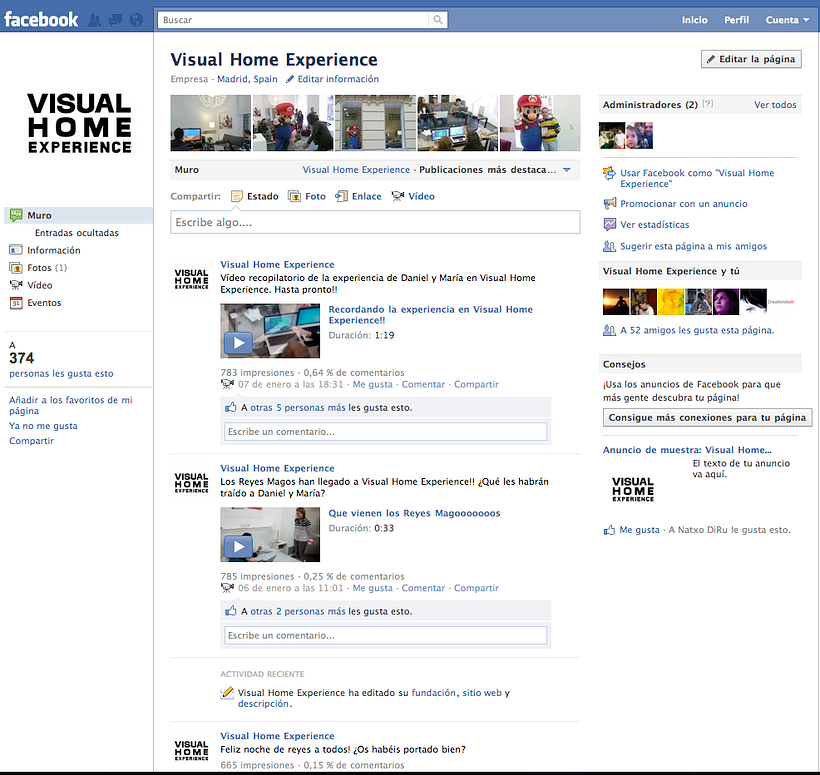Open the building facade photo thumbnail
Screen dimensions: 820x775
pos(375,123)
